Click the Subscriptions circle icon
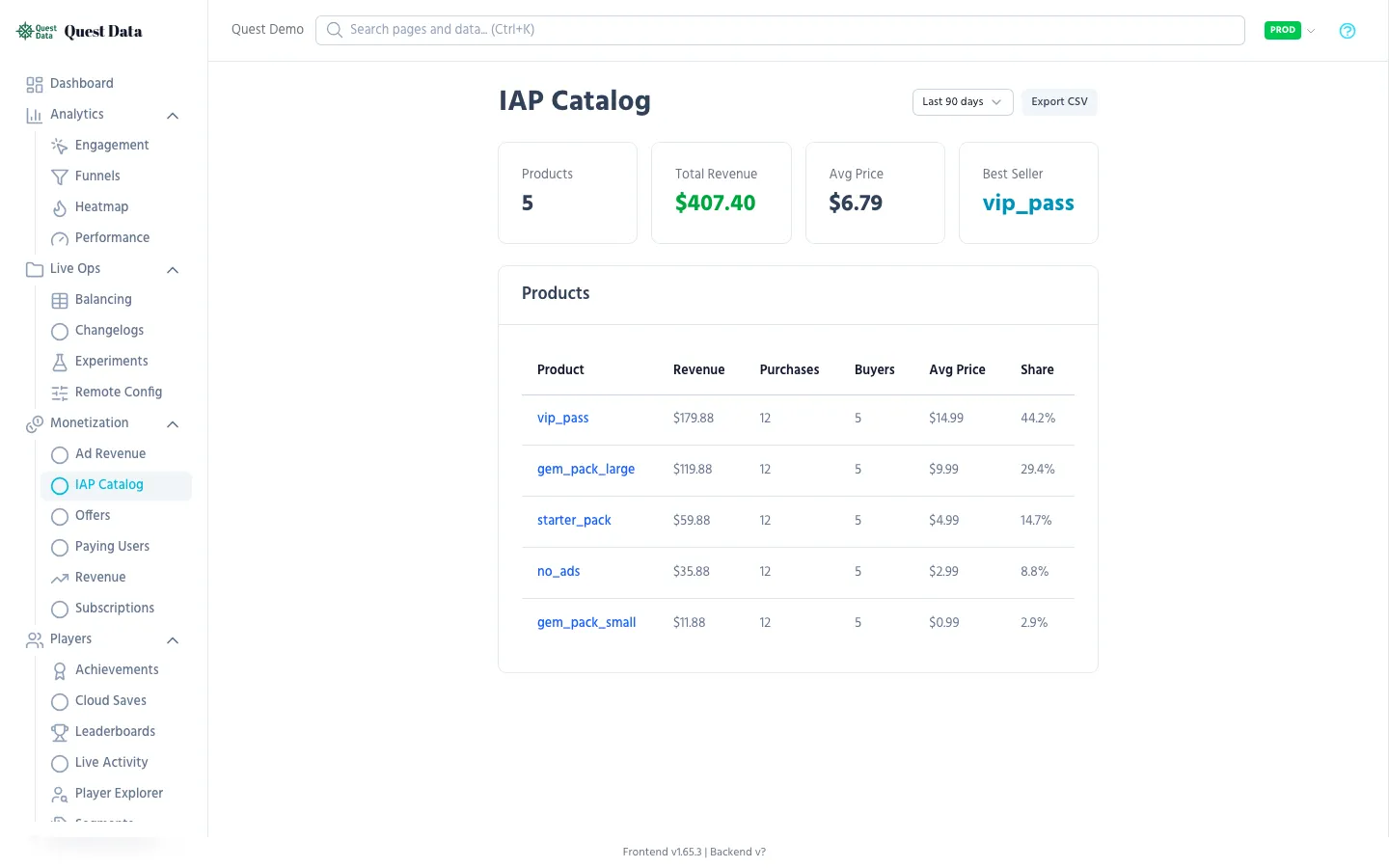This screenshot has height=868, width=1389. [60, 609]
